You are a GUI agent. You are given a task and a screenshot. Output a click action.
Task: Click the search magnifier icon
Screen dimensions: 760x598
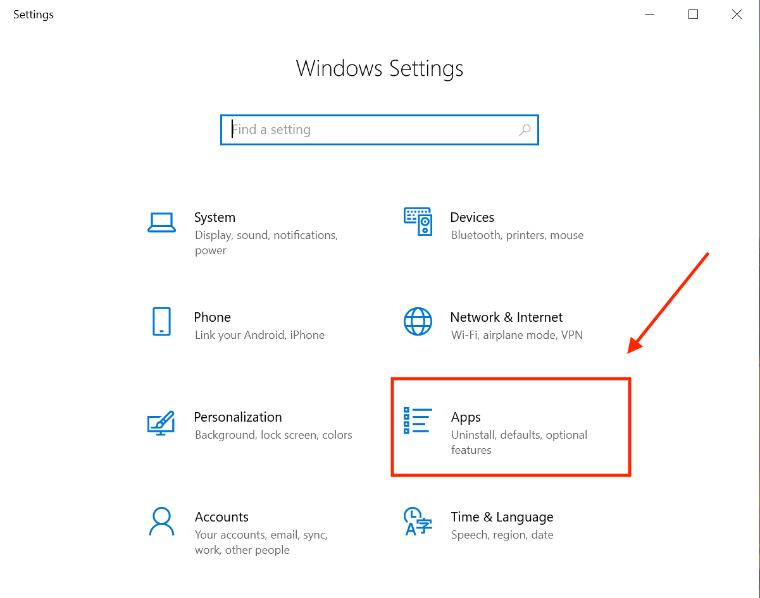(x=525, y=130)
